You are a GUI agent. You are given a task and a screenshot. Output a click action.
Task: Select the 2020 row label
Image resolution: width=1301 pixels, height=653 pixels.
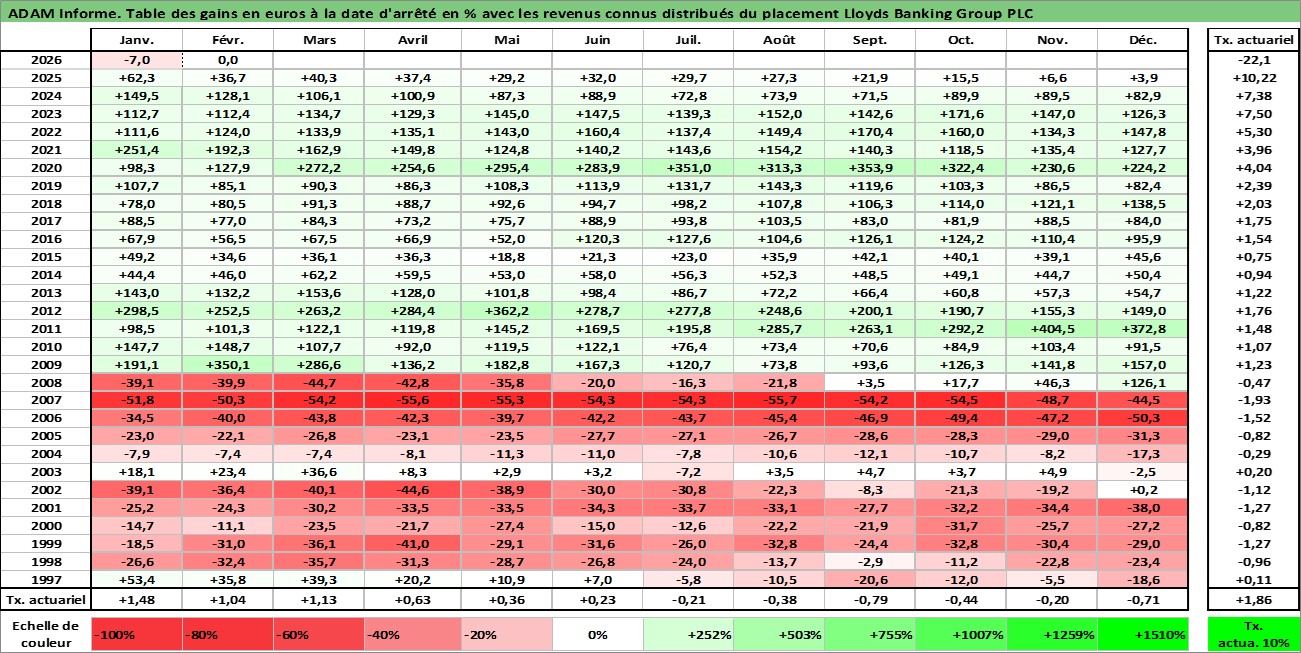click(45, 168)
